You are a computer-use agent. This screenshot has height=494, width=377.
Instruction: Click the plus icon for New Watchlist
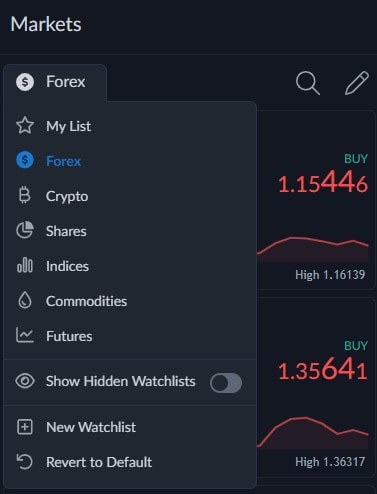[25, 427]
